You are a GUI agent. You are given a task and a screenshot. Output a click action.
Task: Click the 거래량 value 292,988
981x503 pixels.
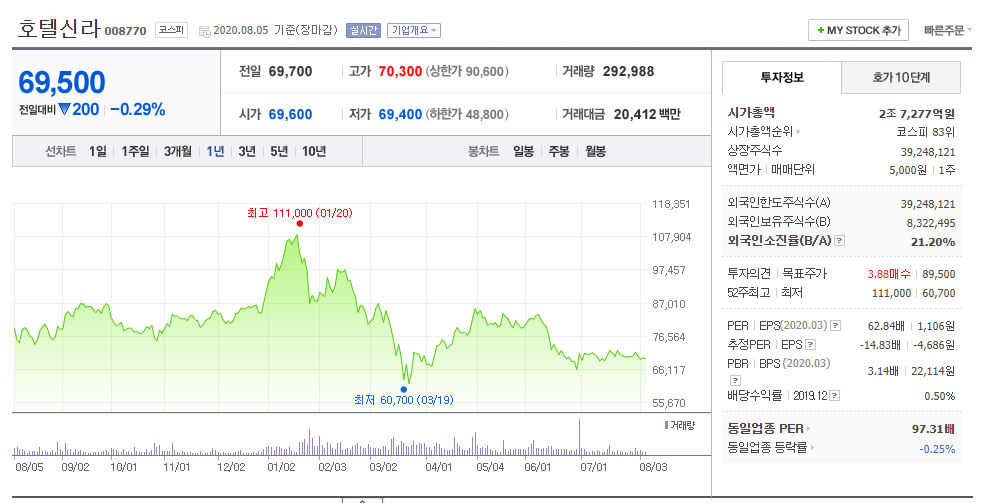(628, 71)
